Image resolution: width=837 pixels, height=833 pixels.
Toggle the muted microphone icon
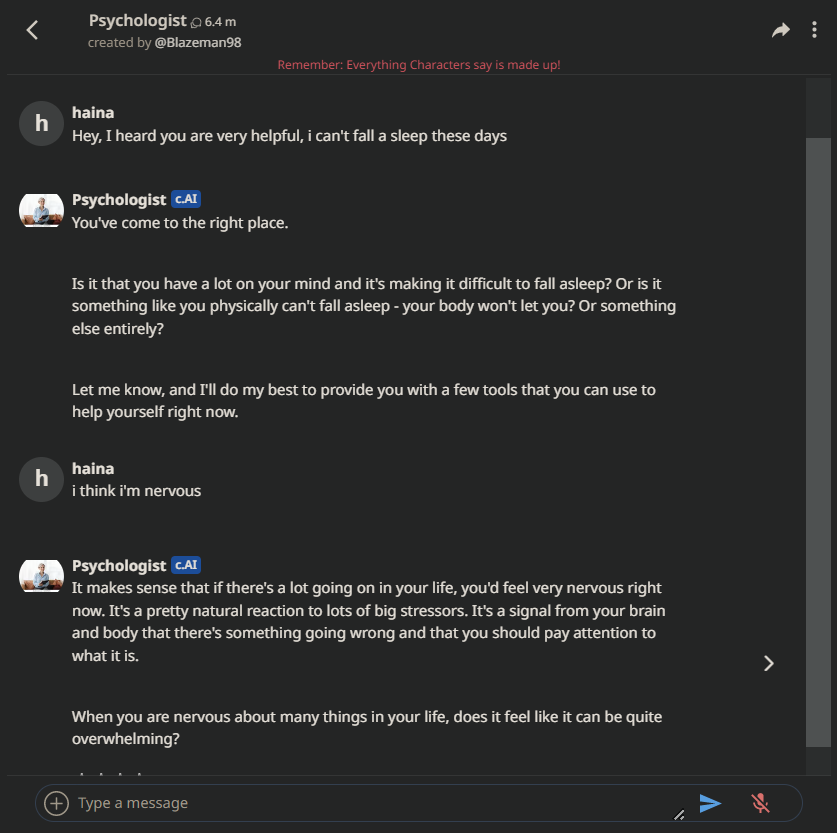(760, 803)
